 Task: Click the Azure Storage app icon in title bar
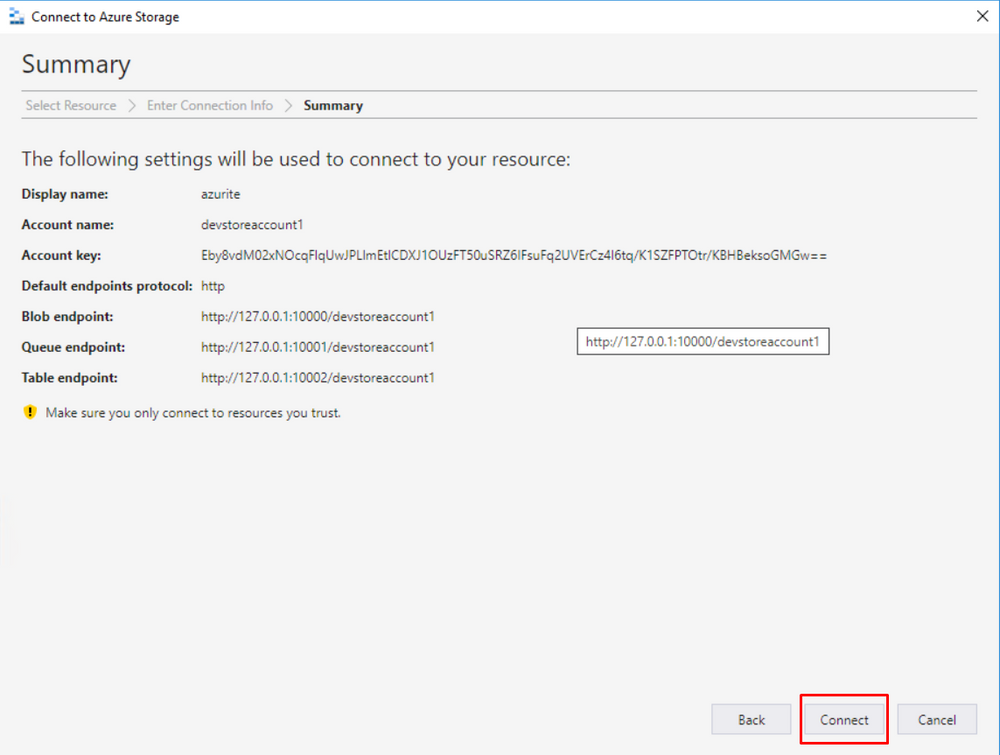[17, 17]
